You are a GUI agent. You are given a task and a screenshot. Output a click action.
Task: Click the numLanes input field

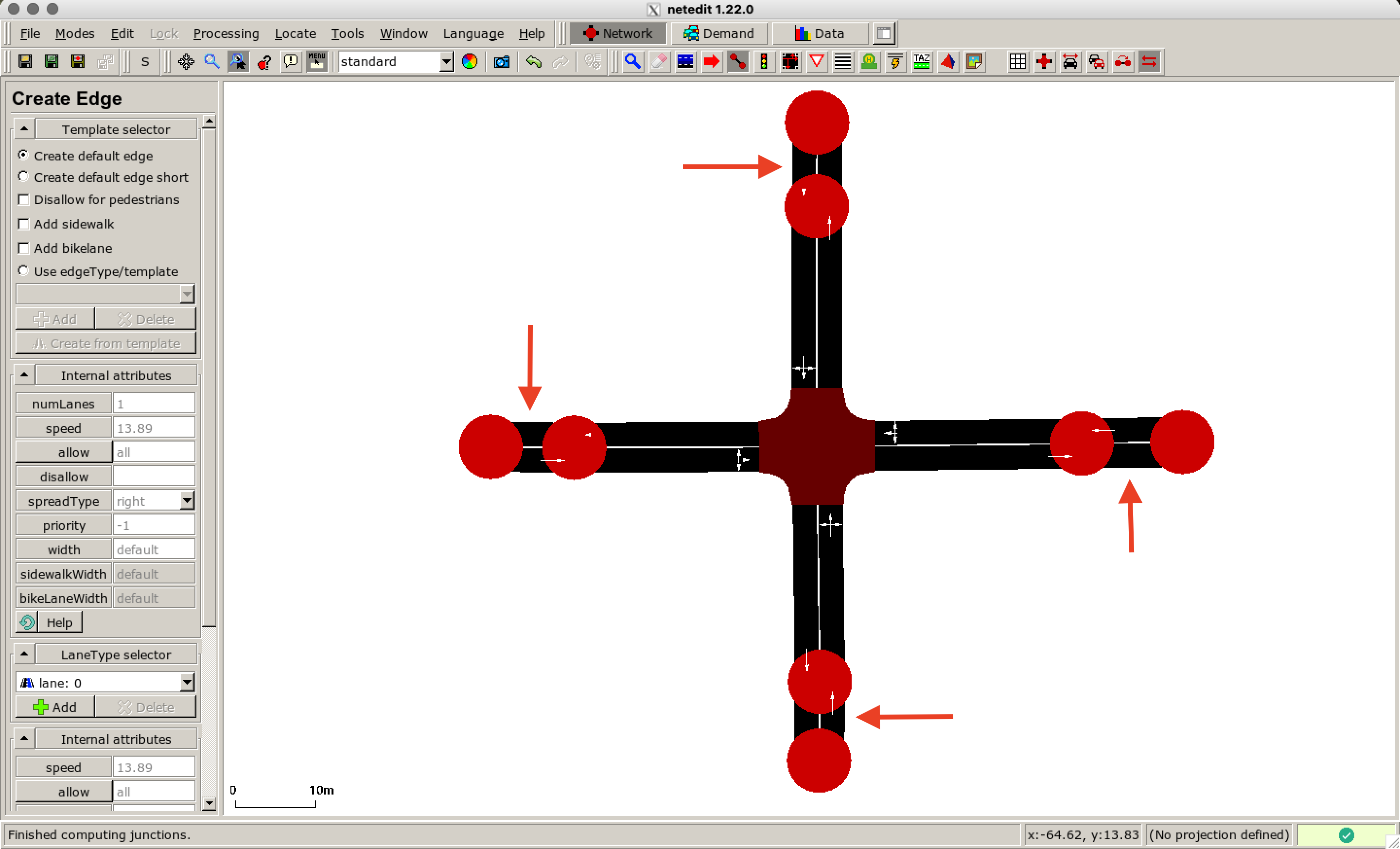(x=154, y=404)
